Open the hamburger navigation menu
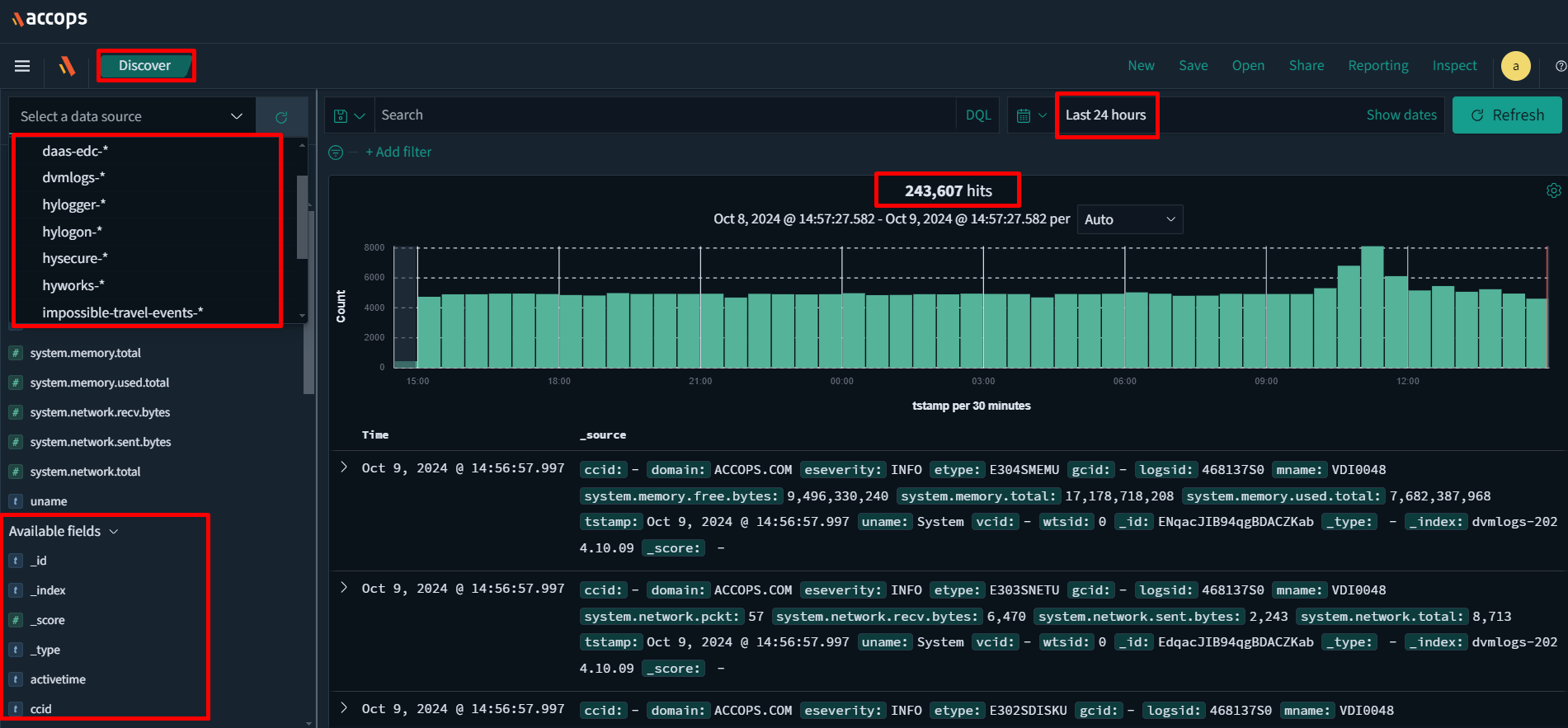 point(22,66)
